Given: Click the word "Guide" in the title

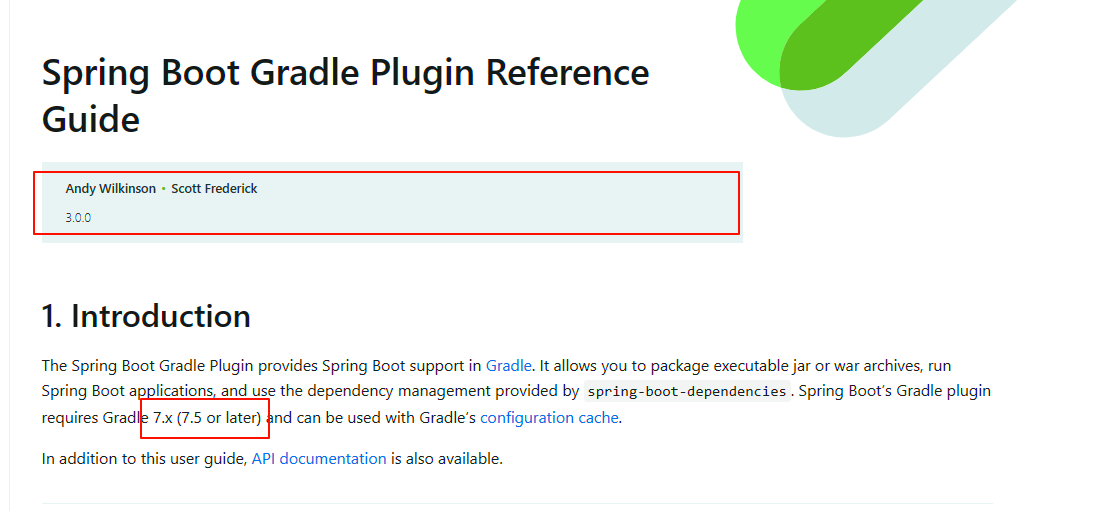Looking at the screenshot, I should (91, 119).
